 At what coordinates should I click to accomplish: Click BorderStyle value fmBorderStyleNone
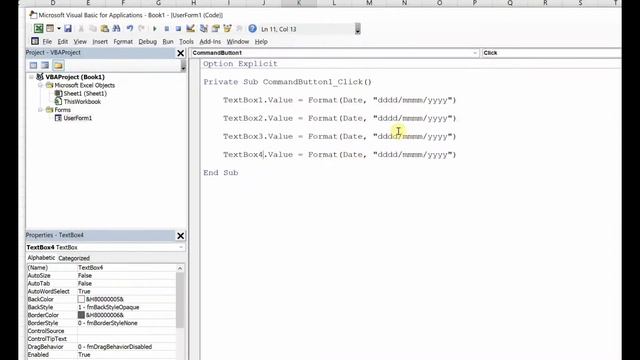(108, 323)
